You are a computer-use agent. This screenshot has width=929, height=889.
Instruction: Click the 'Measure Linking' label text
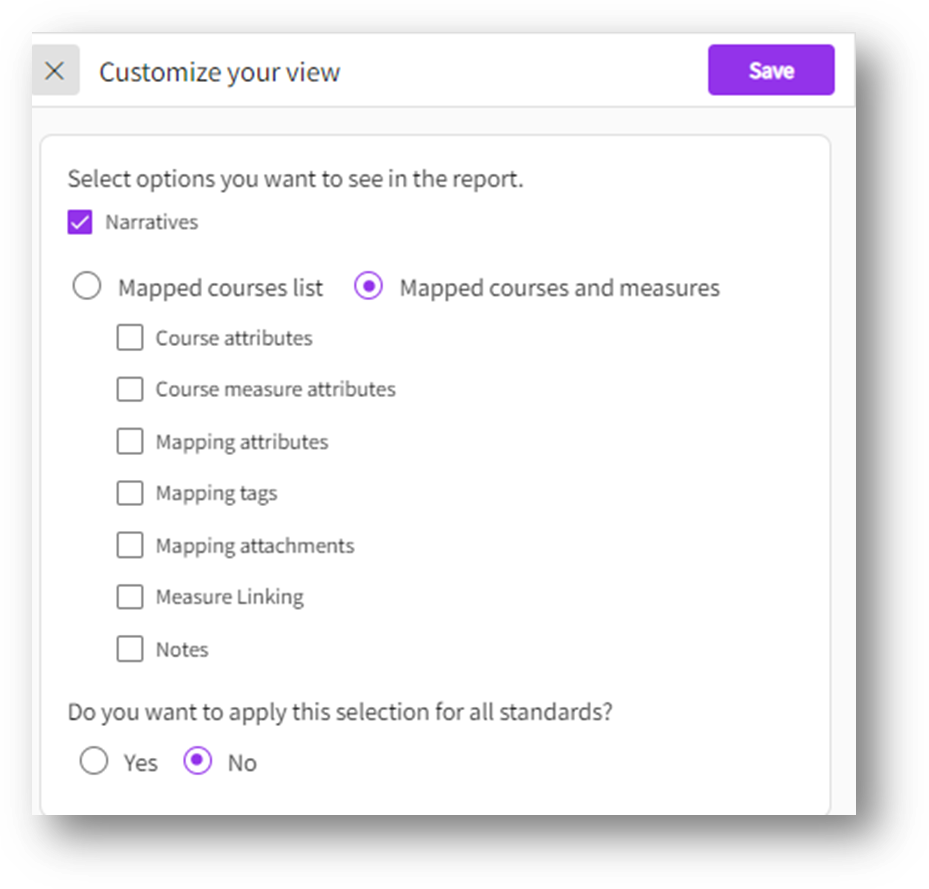pyautogui.click(x=229, y=597)
